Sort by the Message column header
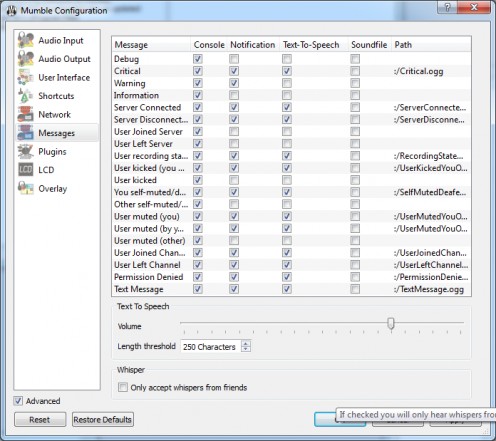Screen dimensions: 496x441 [151, 45]
